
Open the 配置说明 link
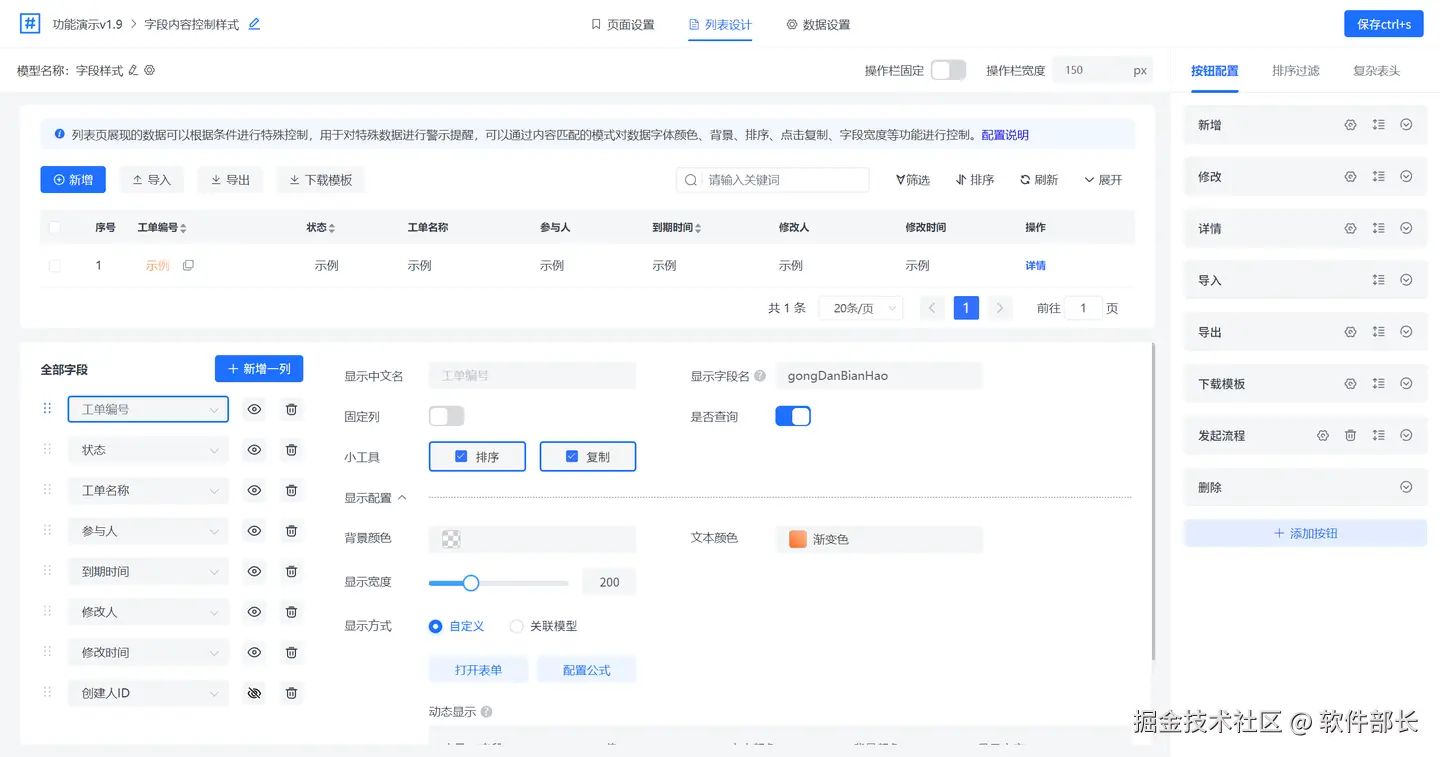pos(1005,135)
